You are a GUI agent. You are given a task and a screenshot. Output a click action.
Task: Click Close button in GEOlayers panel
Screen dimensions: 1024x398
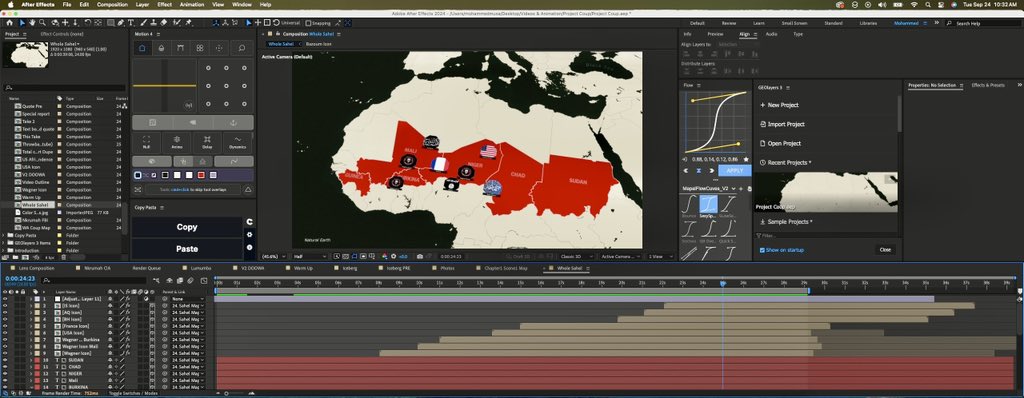pyautogui.click(x=885, y=250)
